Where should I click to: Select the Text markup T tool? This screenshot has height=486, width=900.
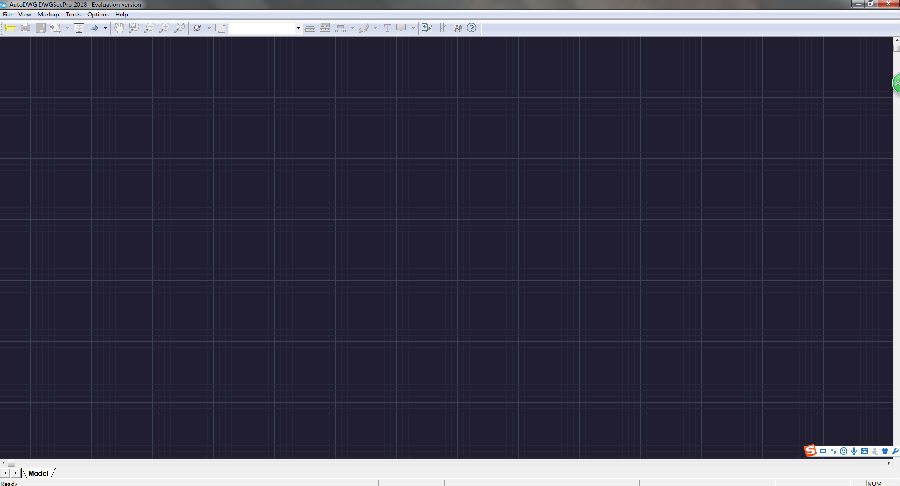[387, 28]
